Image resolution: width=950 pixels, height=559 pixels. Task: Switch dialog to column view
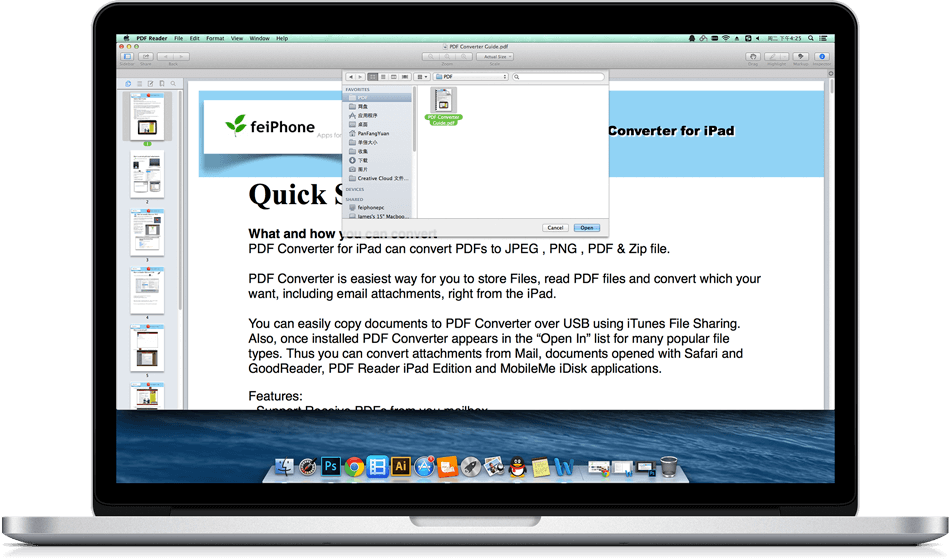(394, 77)
